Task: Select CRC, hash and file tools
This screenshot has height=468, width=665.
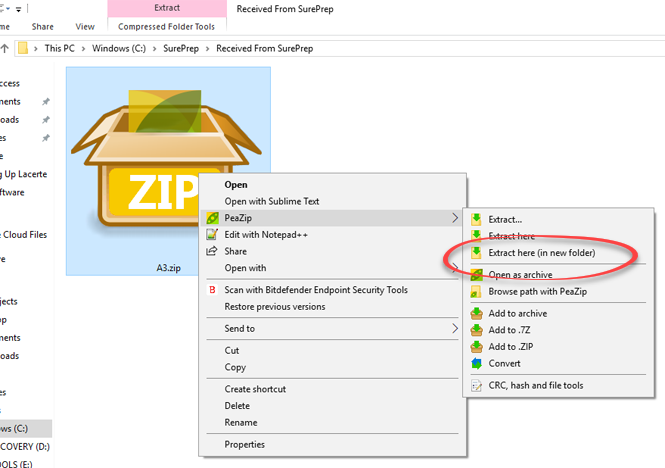Action: tap(558, 386)
